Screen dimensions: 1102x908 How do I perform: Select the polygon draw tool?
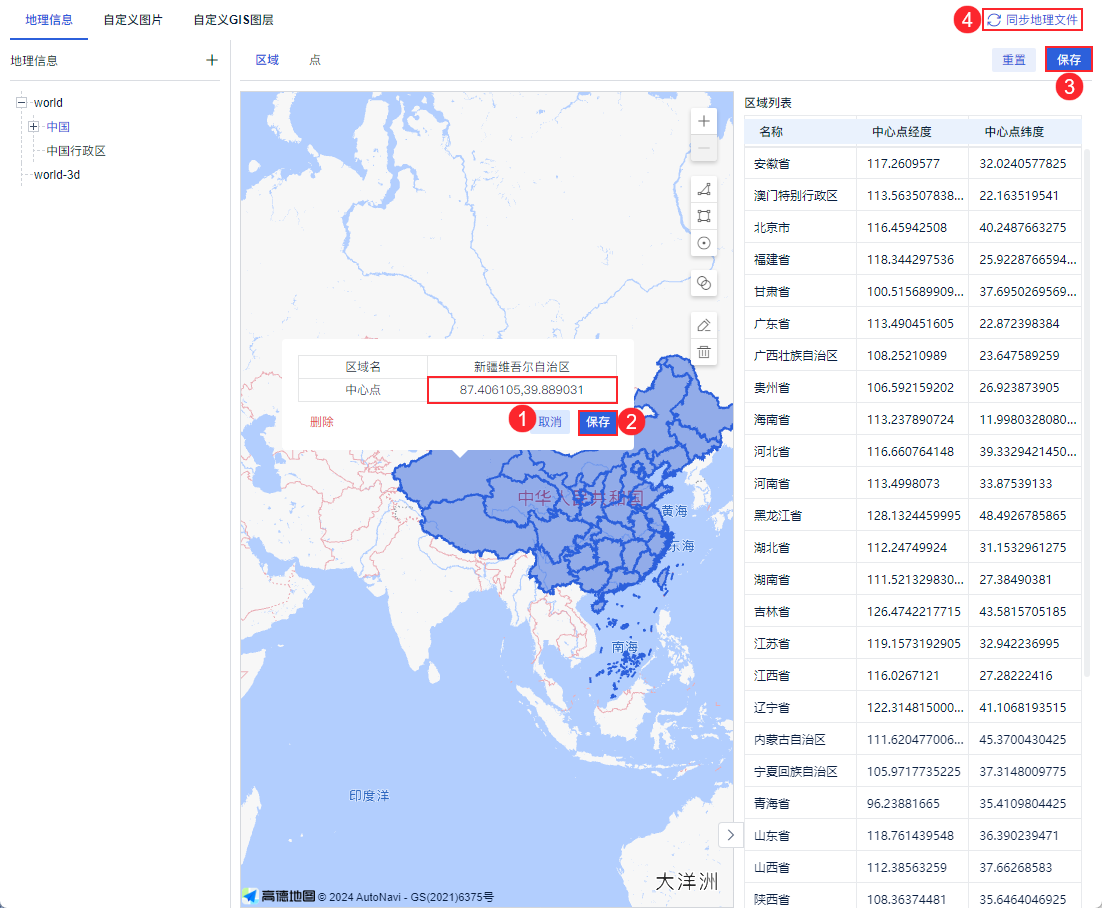point(704,189)
